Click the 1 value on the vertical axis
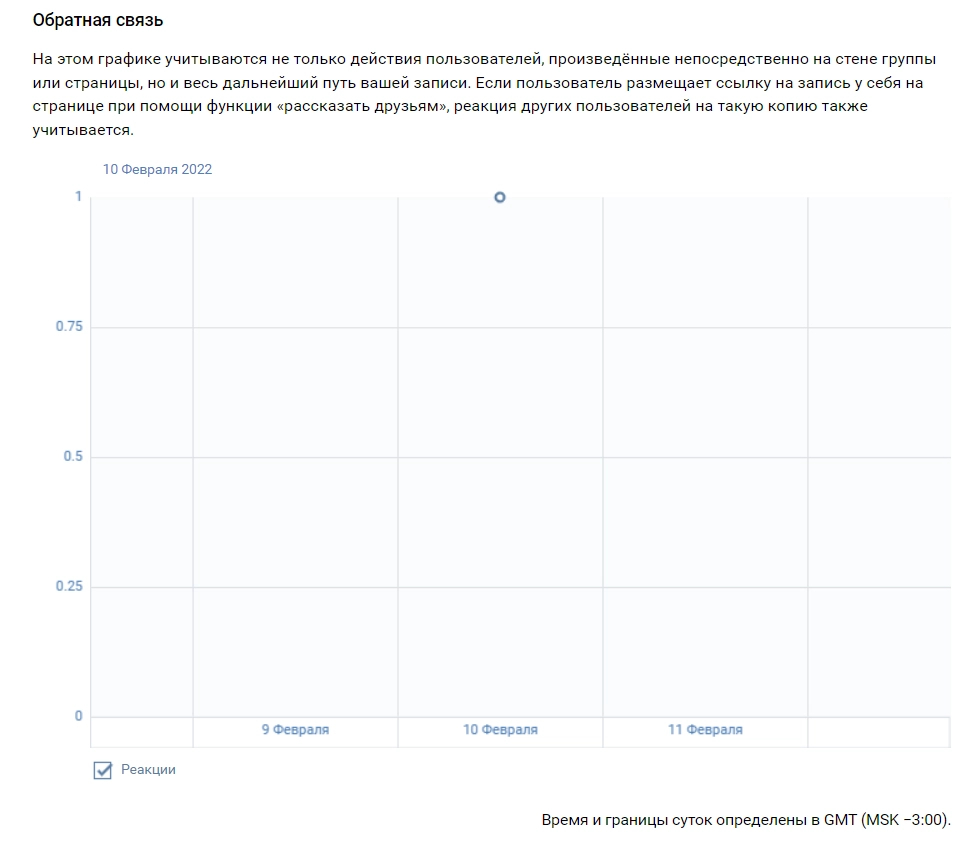 (78, 197)
